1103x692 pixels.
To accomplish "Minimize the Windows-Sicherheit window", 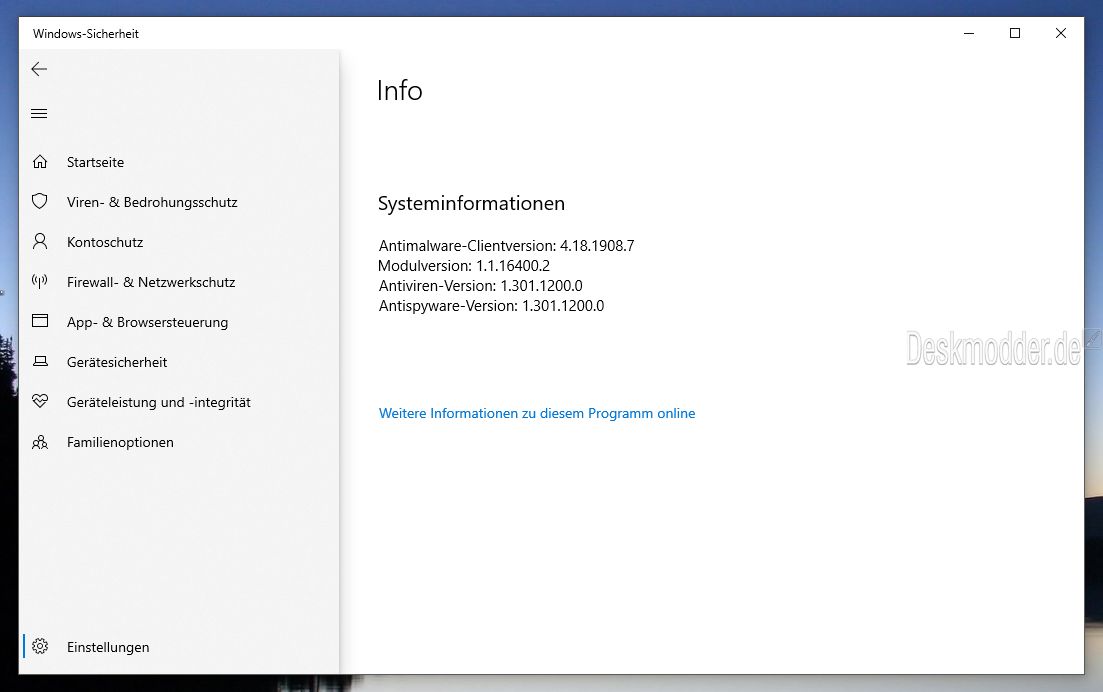I will tap(969, 33).
